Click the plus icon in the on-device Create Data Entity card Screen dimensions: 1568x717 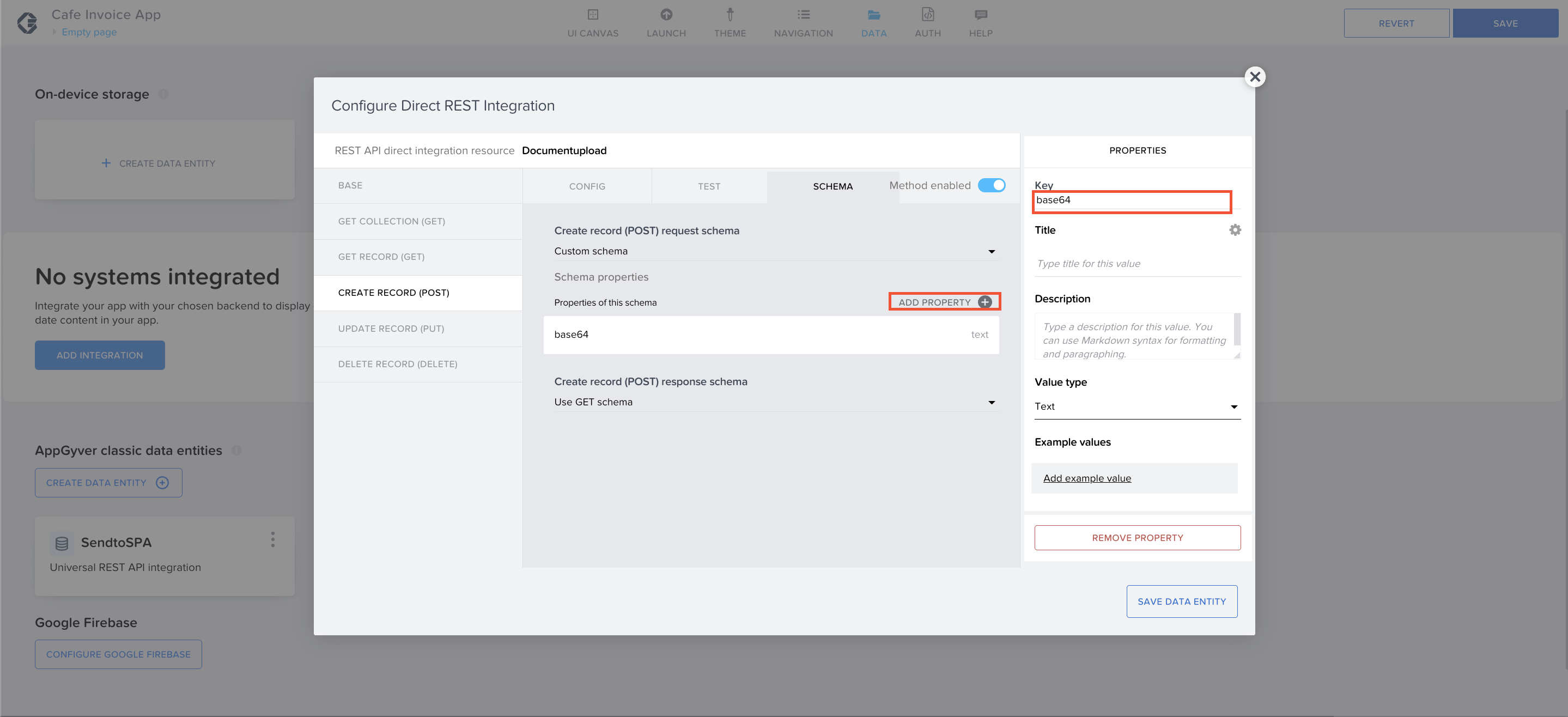(106, 163)
